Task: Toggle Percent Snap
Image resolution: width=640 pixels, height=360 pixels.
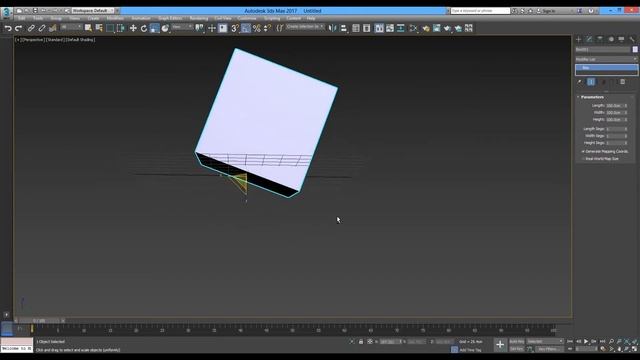Action: pyautogui.click(x=256, y=28)
